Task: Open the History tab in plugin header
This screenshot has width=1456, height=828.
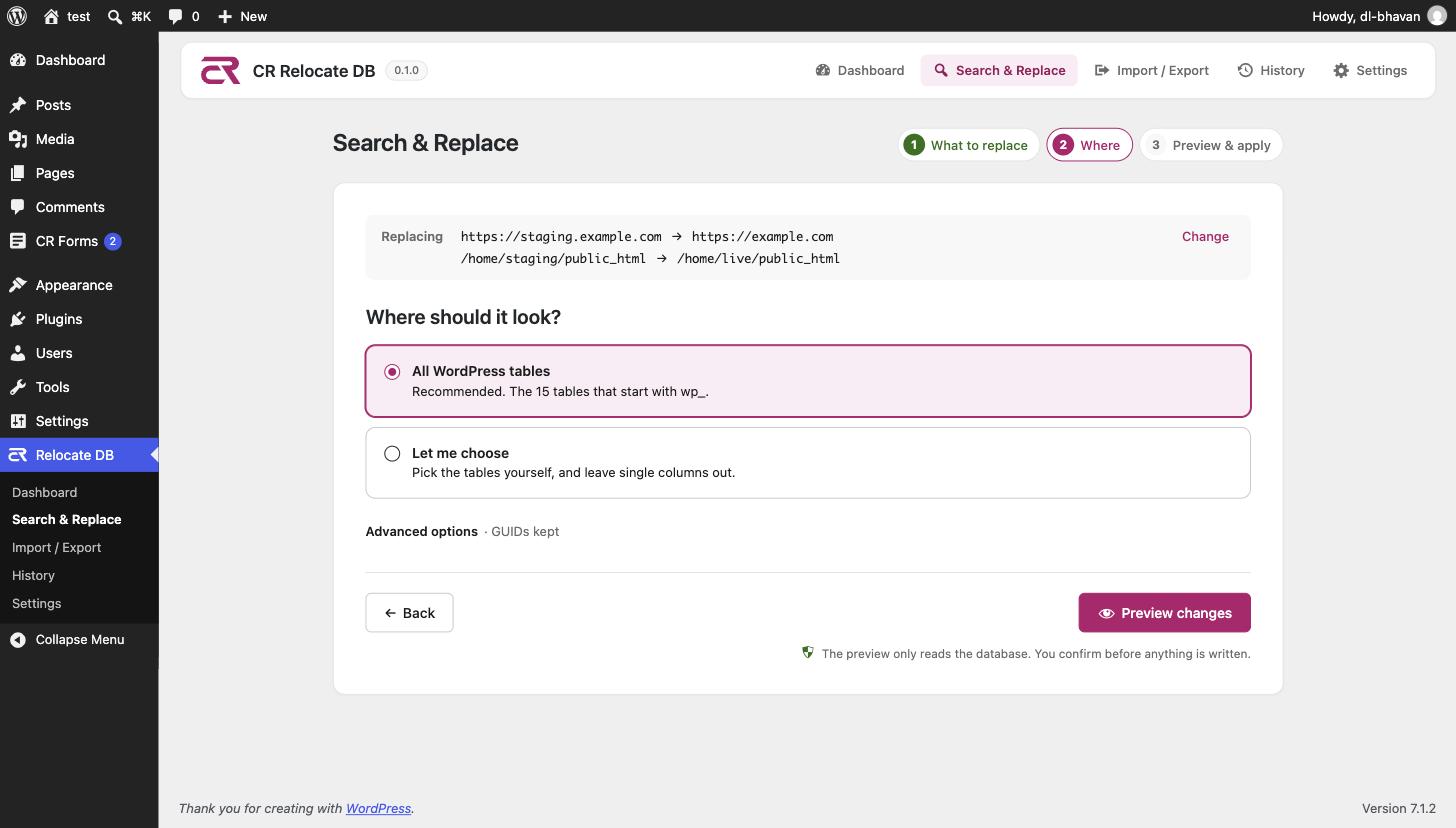Action: point(1270,70)
